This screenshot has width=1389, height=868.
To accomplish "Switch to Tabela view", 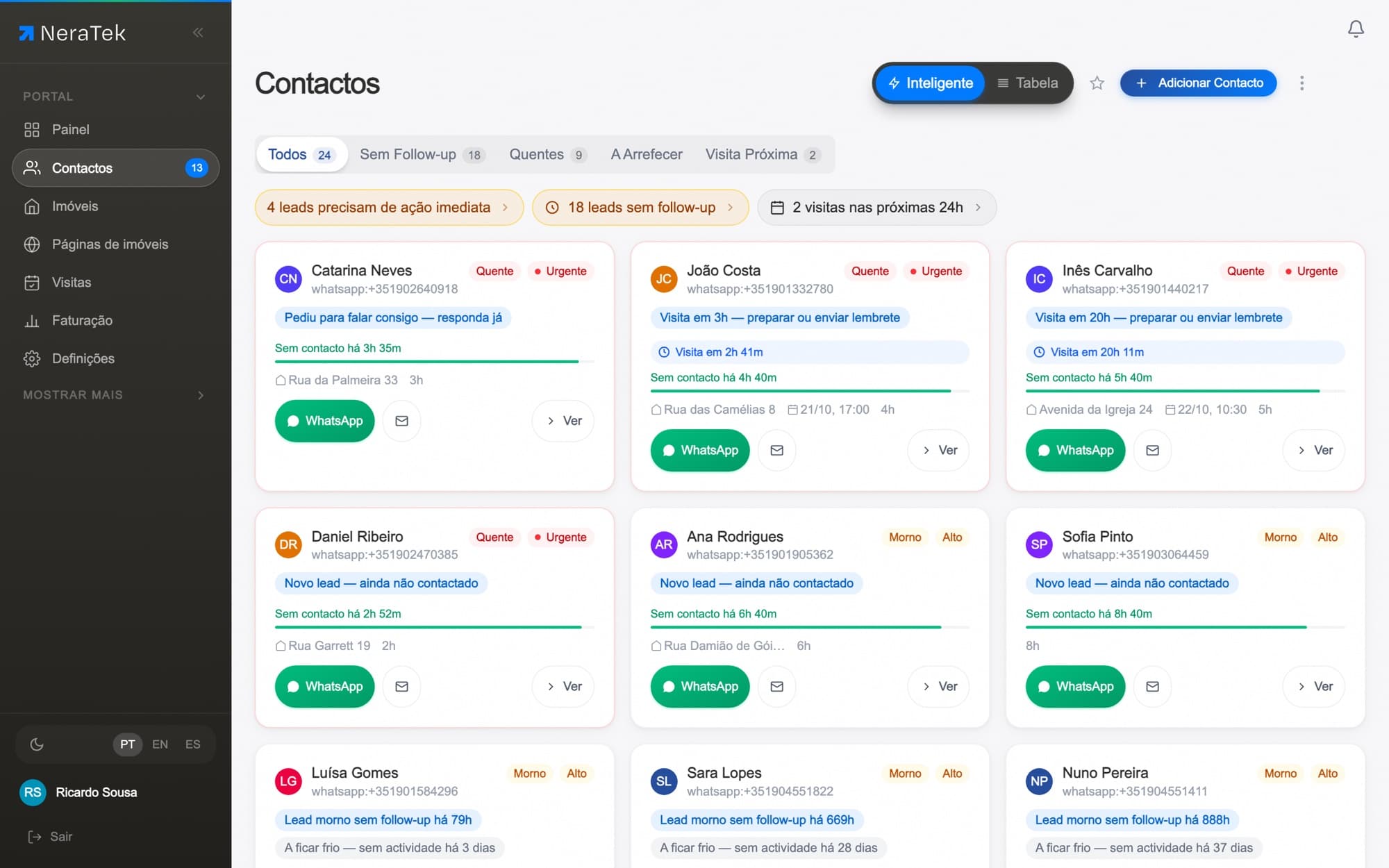I will click(1028, 83).
